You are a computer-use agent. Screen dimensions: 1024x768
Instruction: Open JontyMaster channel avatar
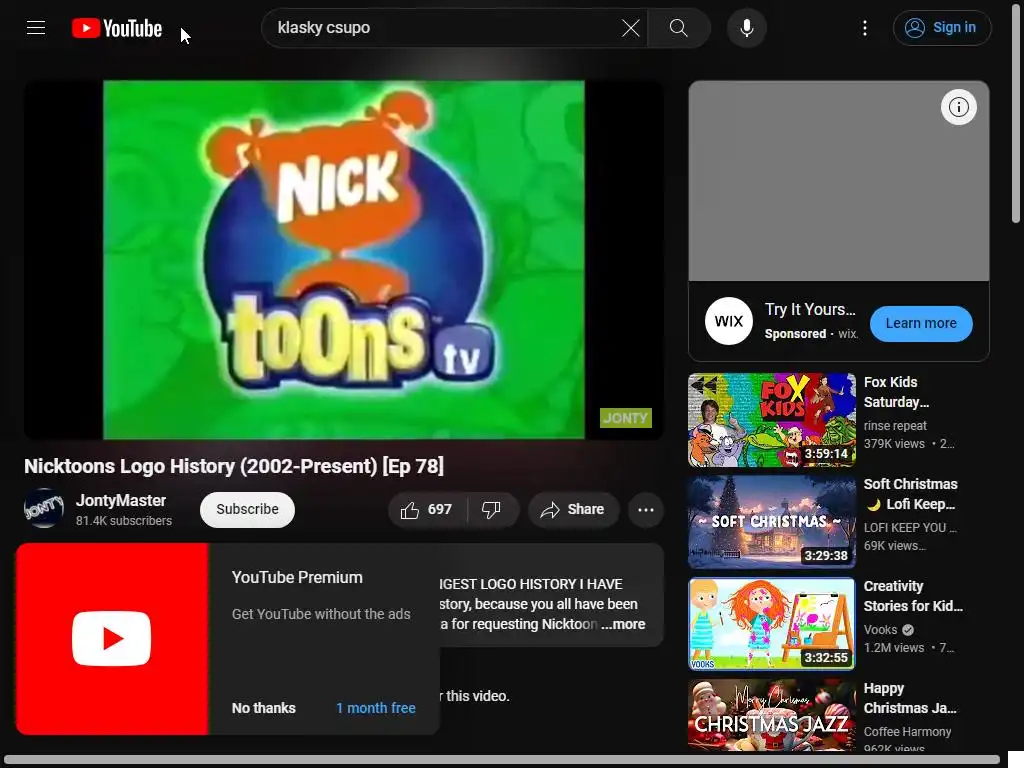[x=44, y=509]
